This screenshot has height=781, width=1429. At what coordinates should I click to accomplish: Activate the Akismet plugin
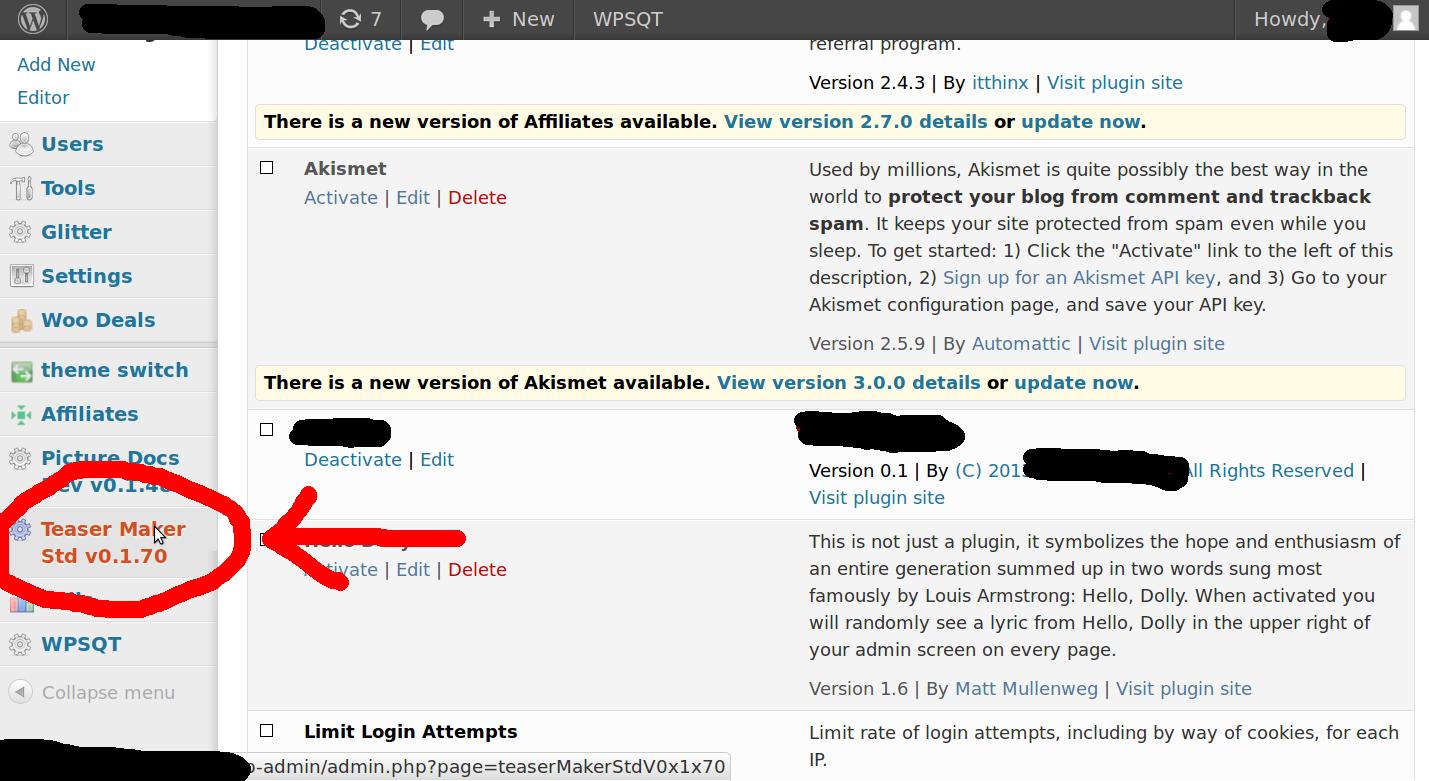(x=341, y=197)
